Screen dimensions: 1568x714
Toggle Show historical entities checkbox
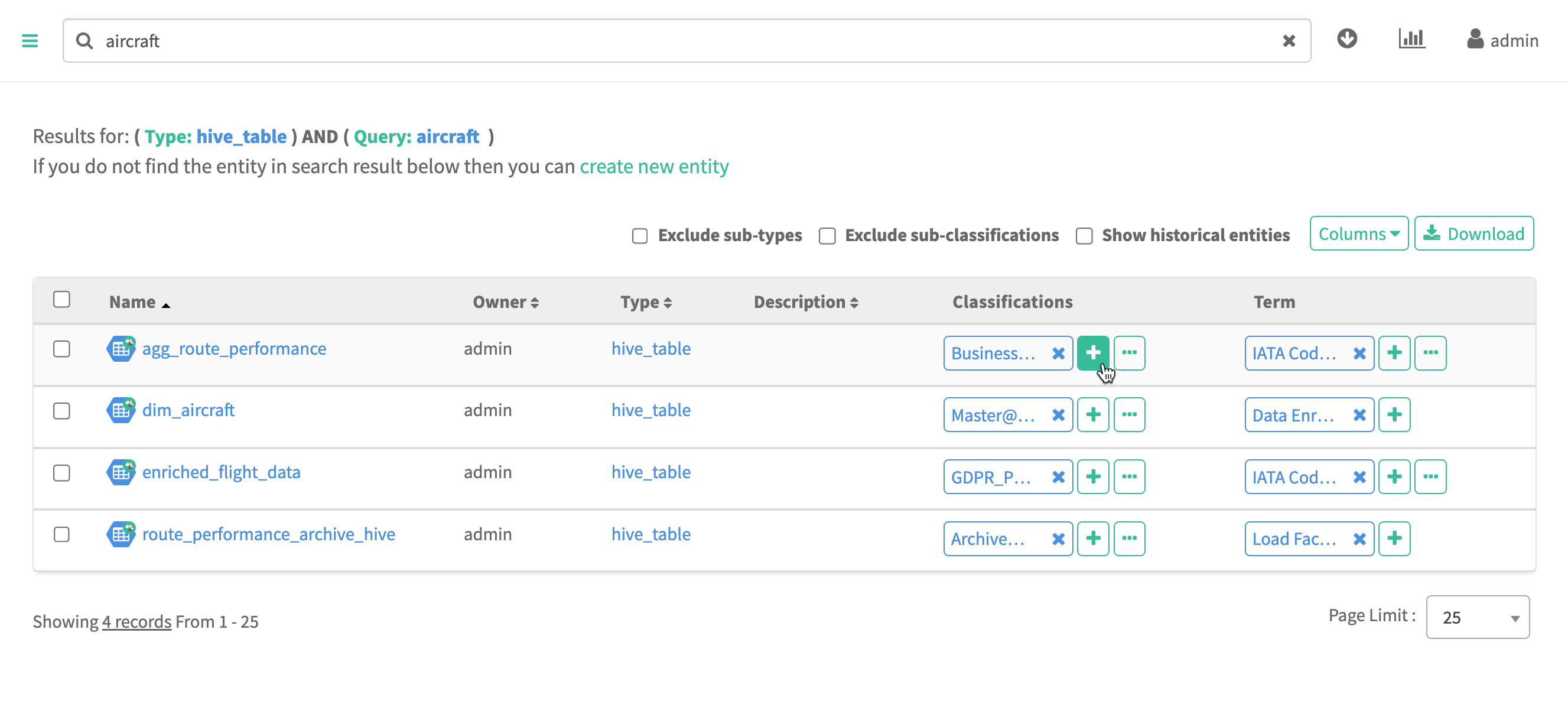click(x=1084, y=236)
